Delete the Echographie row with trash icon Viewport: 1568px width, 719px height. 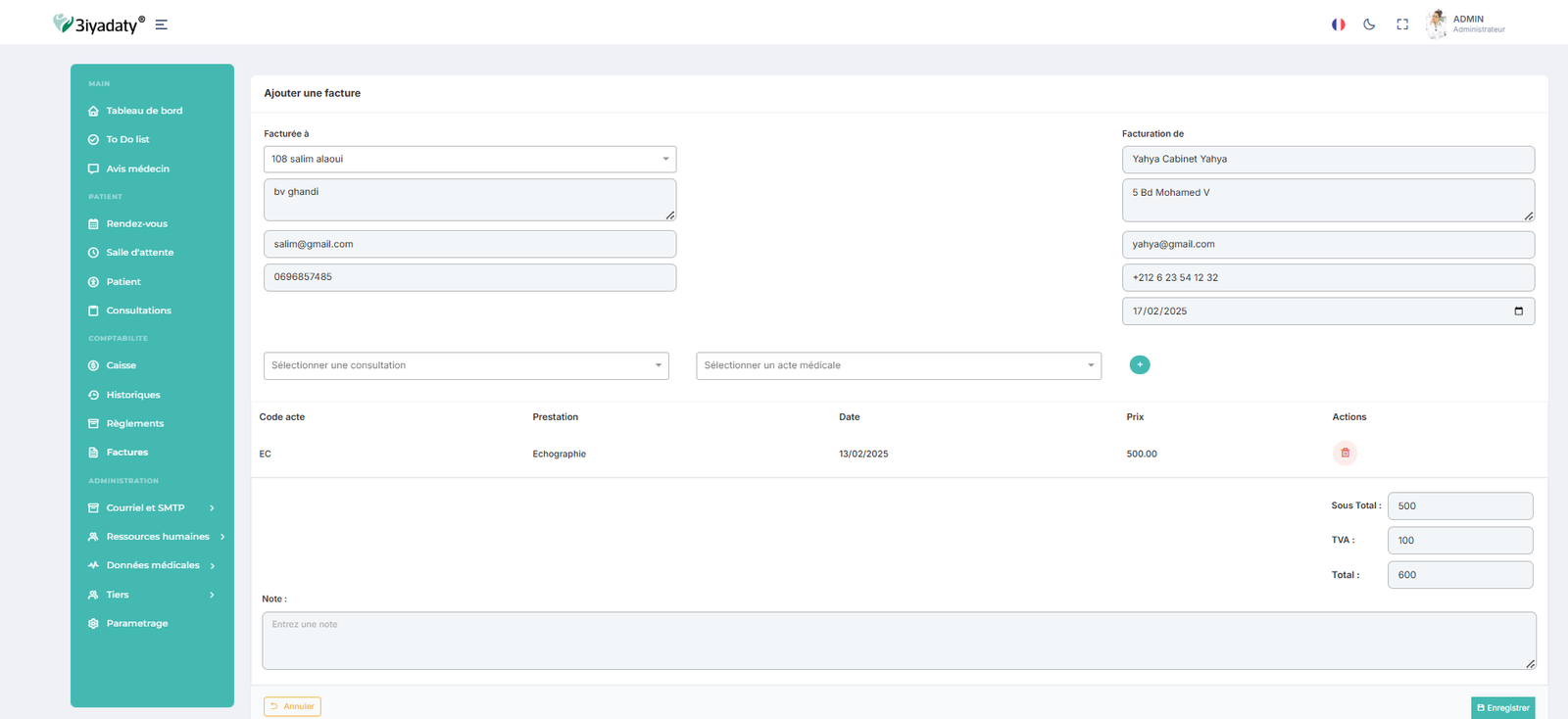click(1345, 454)
